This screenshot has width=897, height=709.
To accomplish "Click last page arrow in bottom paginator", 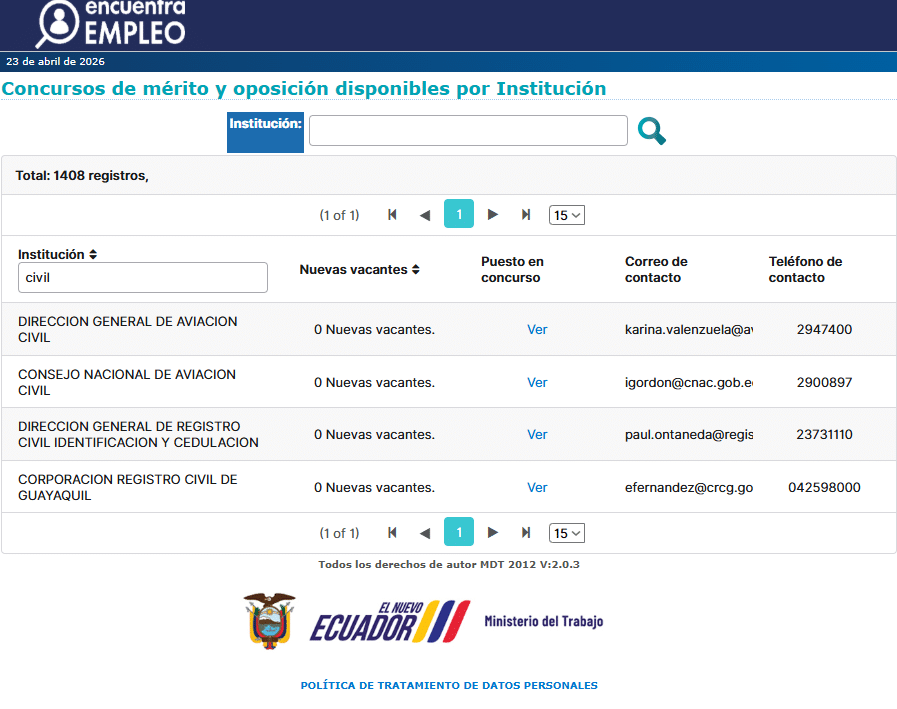I will pos(526,533).
